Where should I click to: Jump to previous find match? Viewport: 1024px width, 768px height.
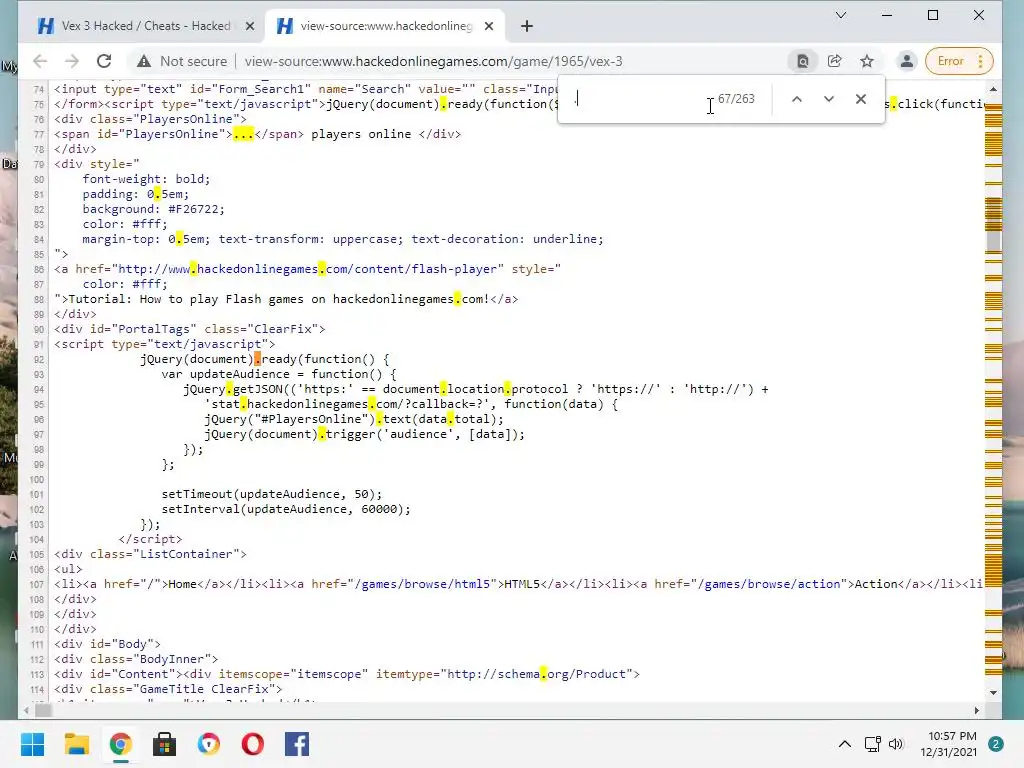(x=797, y=99)
